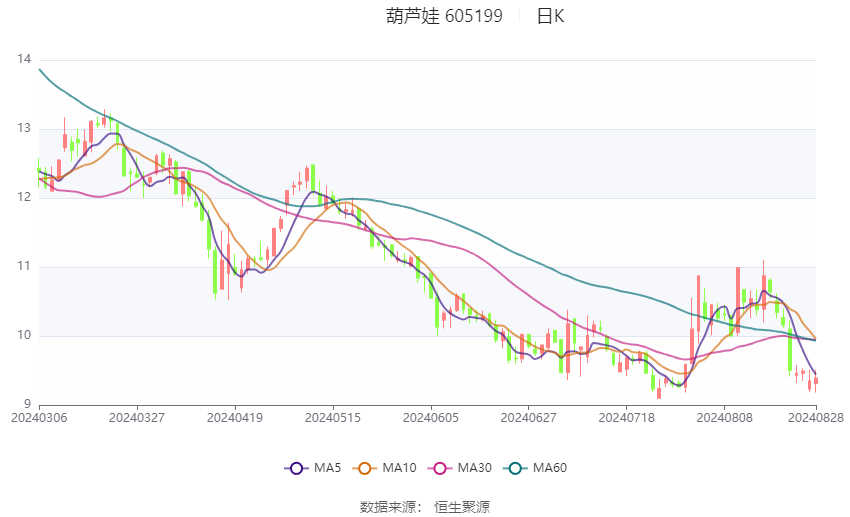Click y-axis value 9
The width and height of the screenshot is (850, 517).
point(28,404)
